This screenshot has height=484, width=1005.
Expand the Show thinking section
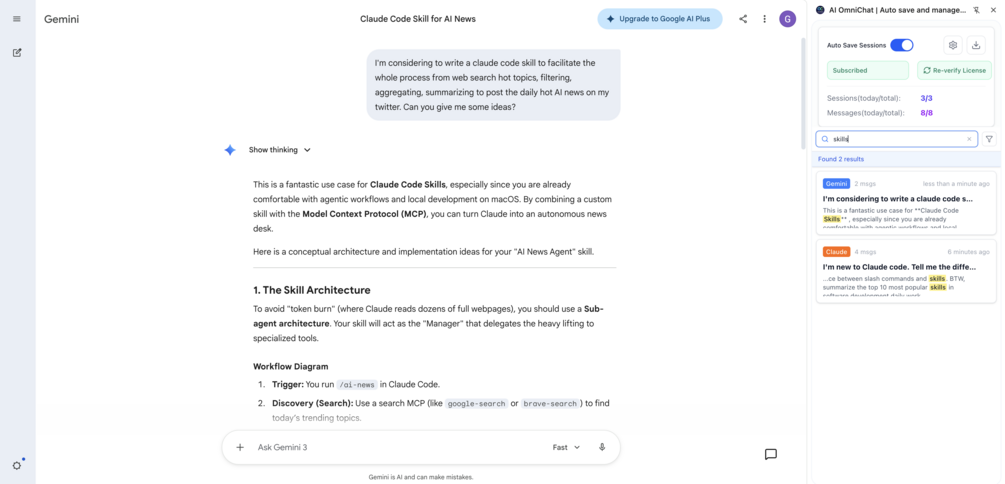[279, 150]
